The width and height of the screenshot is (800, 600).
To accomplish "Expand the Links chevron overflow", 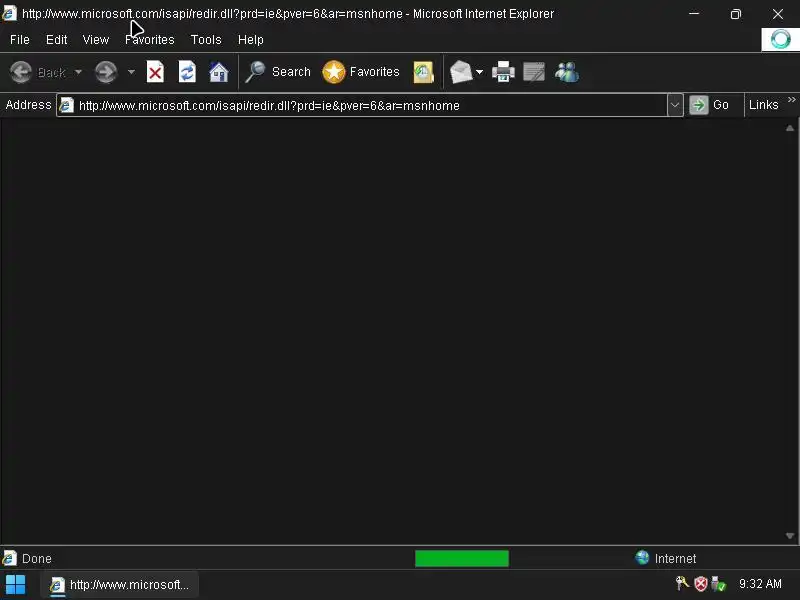I will [791, 99].
